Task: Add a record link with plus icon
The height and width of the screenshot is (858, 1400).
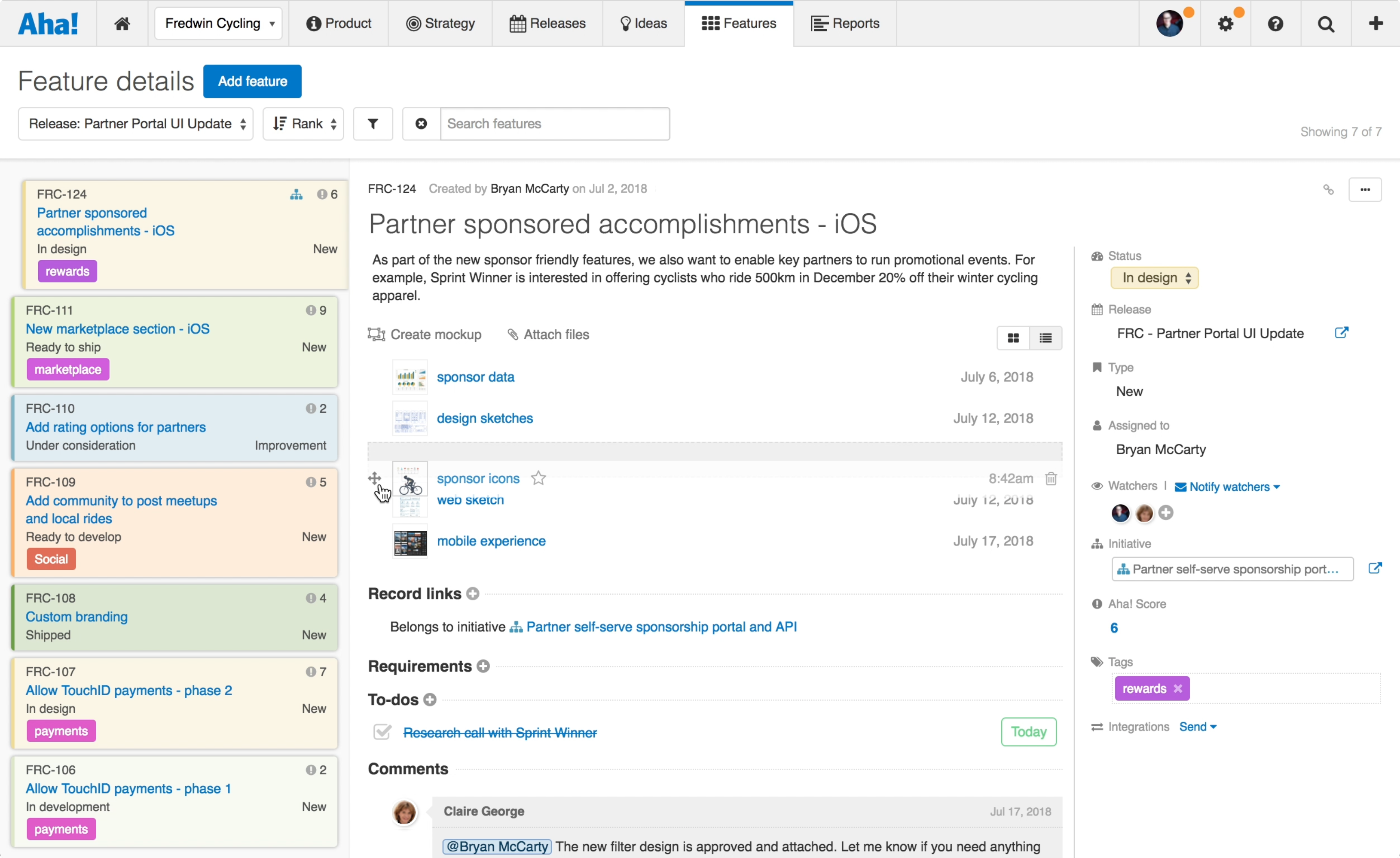Action: (472, 594)
